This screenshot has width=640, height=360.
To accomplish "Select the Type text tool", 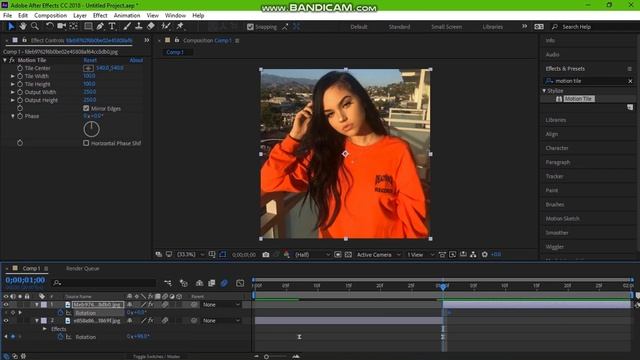I will click(112, 27).
